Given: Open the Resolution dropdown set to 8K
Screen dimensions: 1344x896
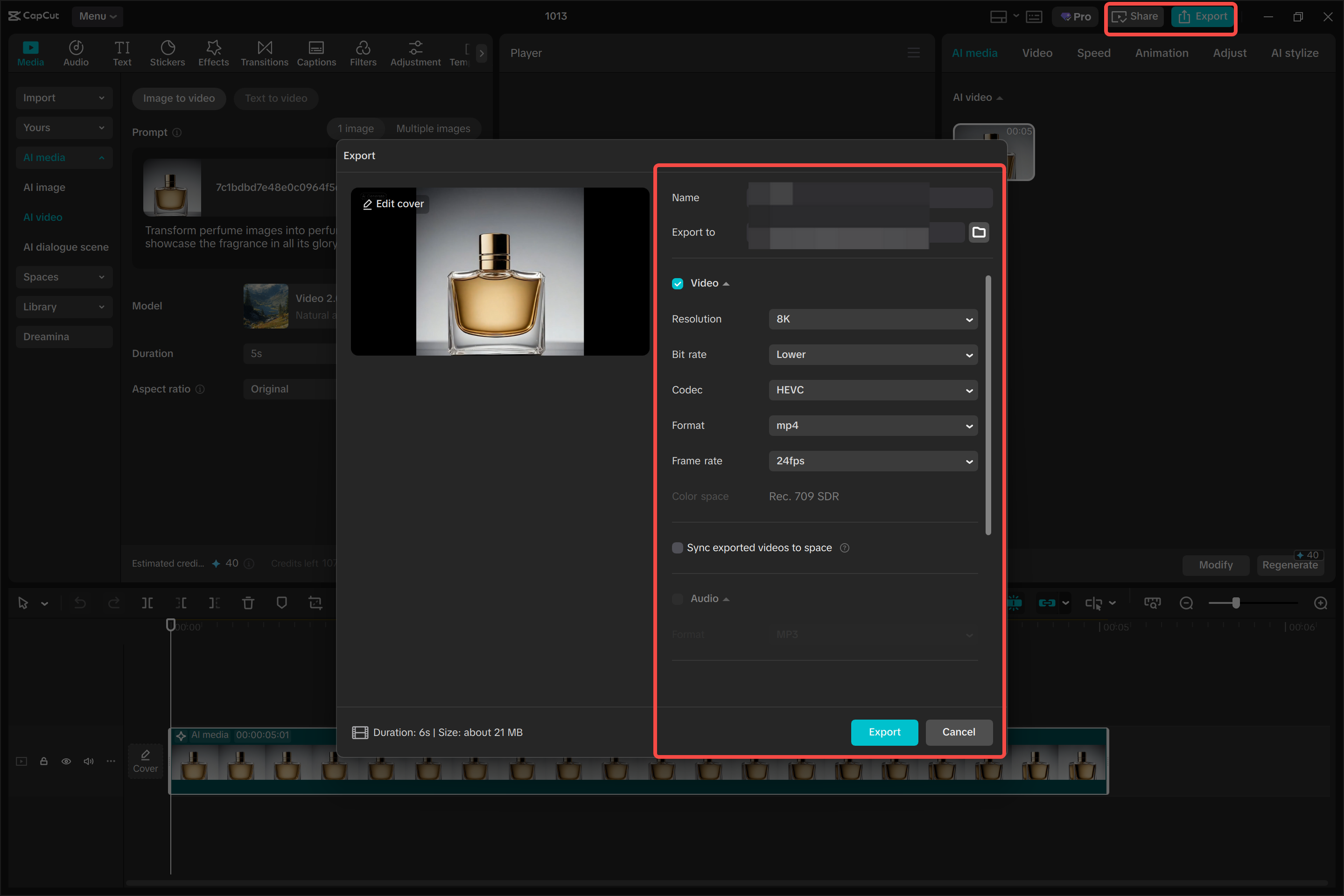Looking at the screenshot, I should pyautogui.click(x=872, y=319).
